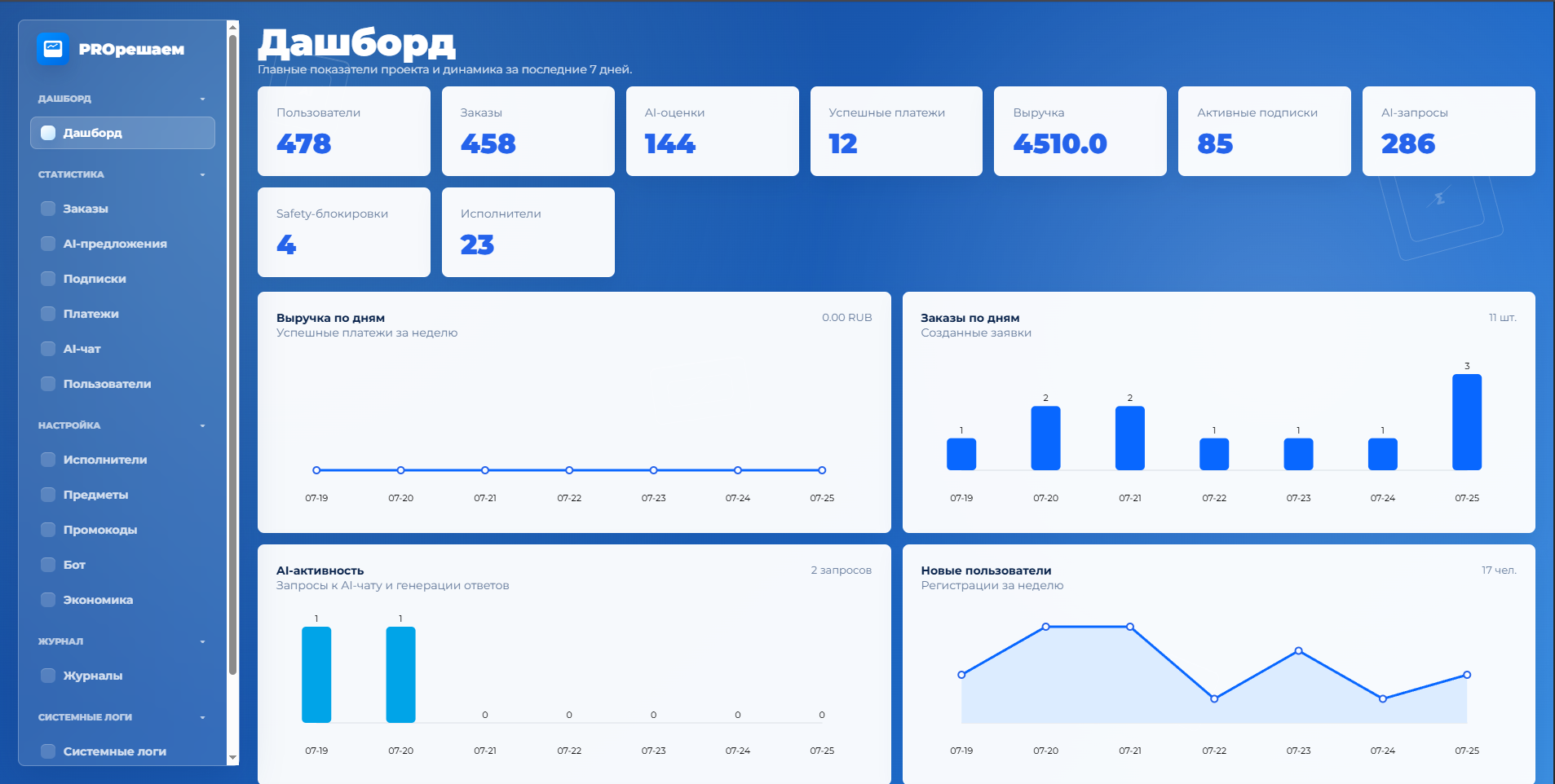Click the icon next to Экономика
The image size is (1555, 784).
click(x=48, y=600)
